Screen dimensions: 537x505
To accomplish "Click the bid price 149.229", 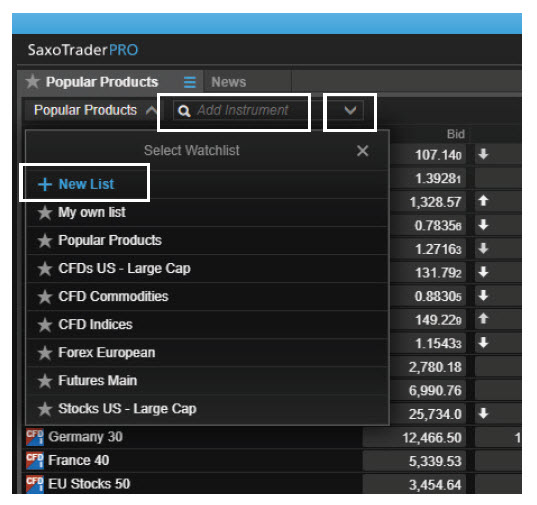I will 438,320.
